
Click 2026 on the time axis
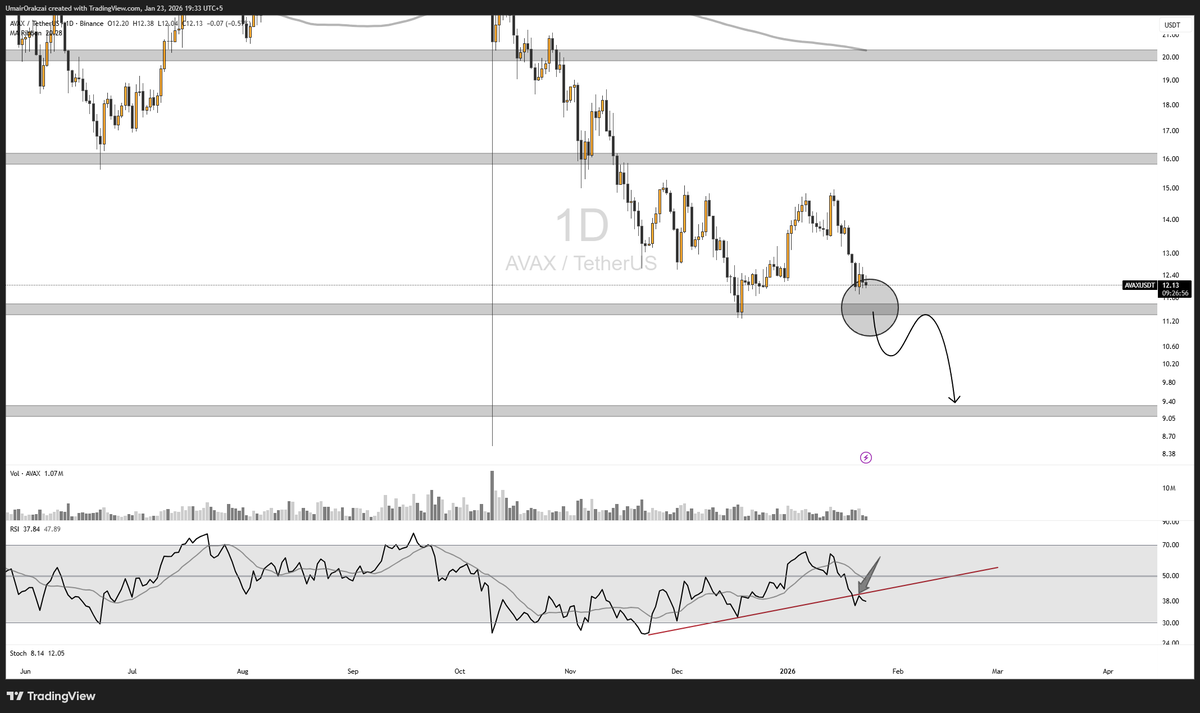(788, 672)
